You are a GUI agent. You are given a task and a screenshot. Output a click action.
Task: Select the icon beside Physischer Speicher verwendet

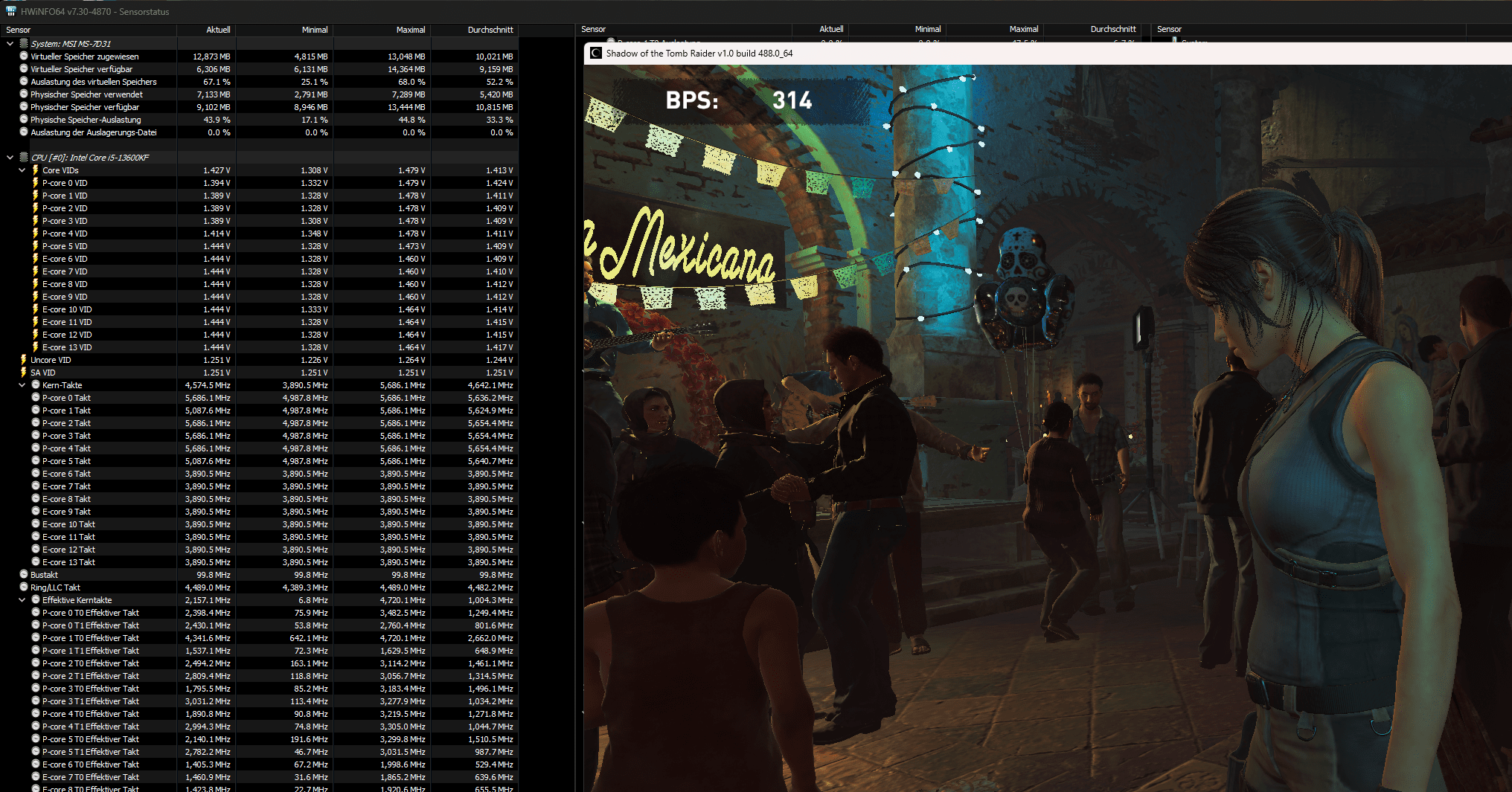(x=24, y=94)
